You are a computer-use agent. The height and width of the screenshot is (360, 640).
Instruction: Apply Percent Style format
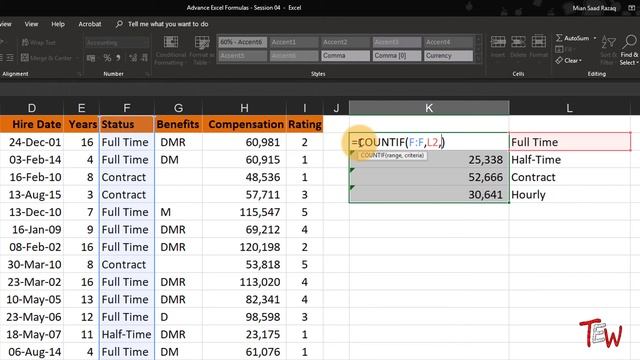coord(107,58)
